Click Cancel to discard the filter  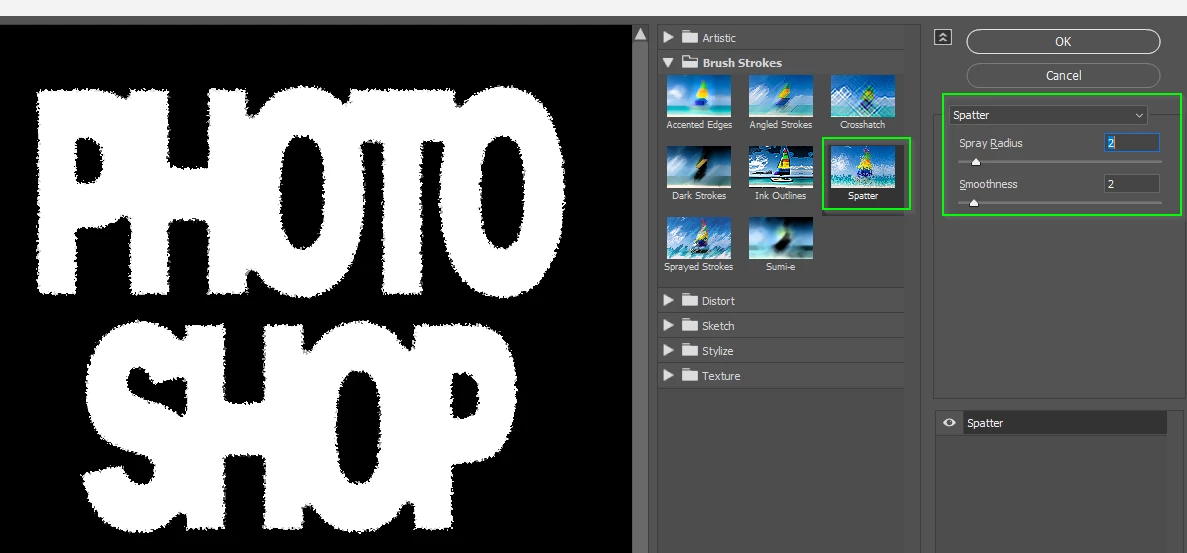pyautogui.click(x=1063, y=76)
